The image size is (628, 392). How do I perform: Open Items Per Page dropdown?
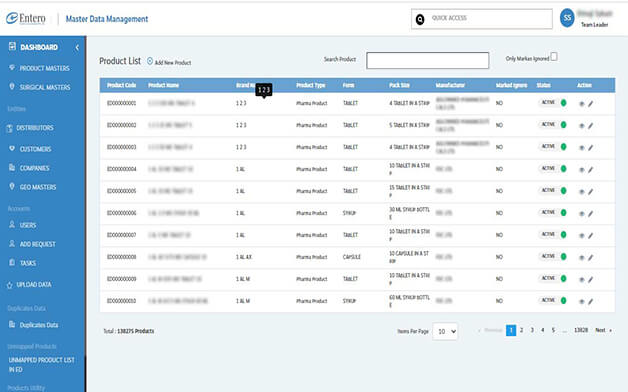(445, 332)
